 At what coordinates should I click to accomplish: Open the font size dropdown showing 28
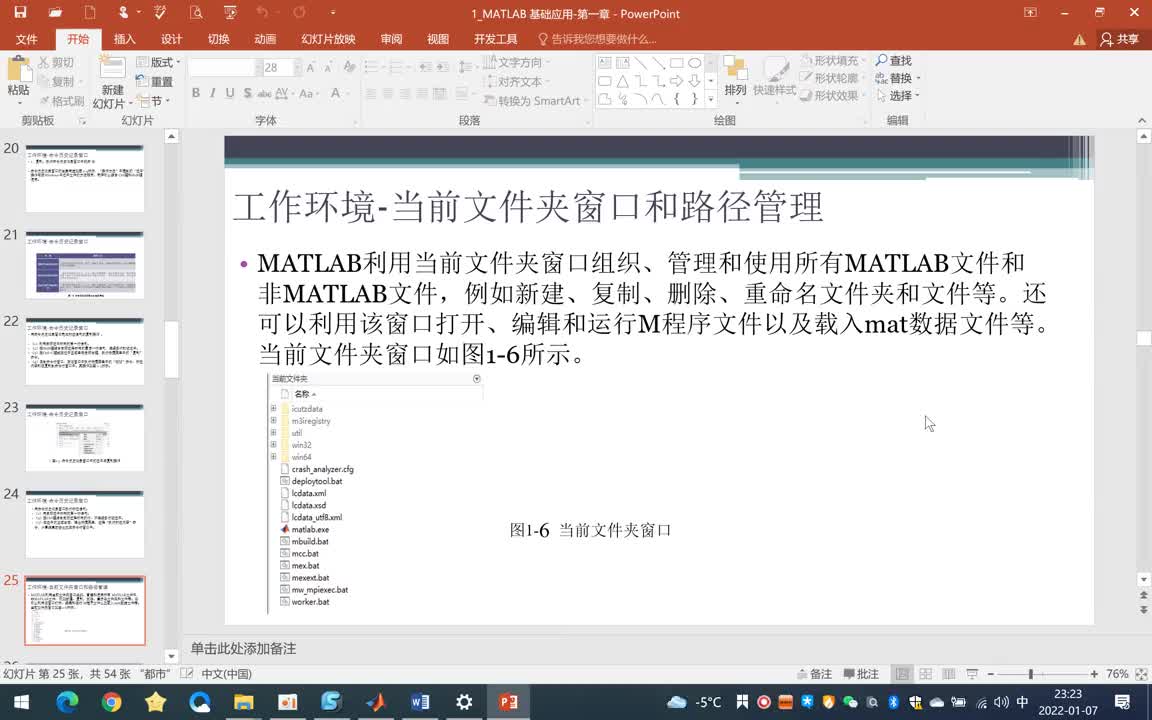pyautogui.click(x=298, y=68)
